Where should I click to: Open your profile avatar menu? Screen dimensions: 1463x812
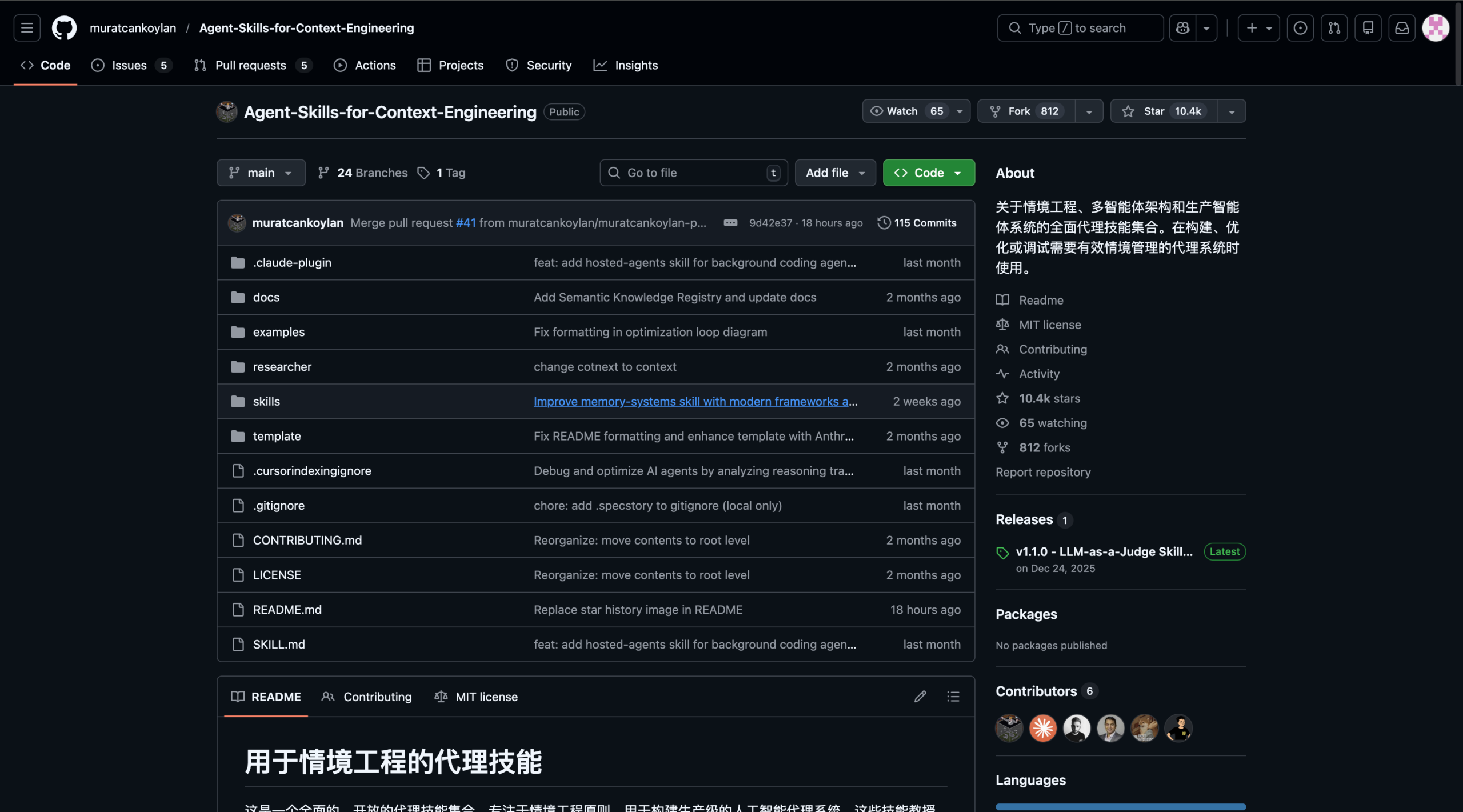tap(1436, 27)
